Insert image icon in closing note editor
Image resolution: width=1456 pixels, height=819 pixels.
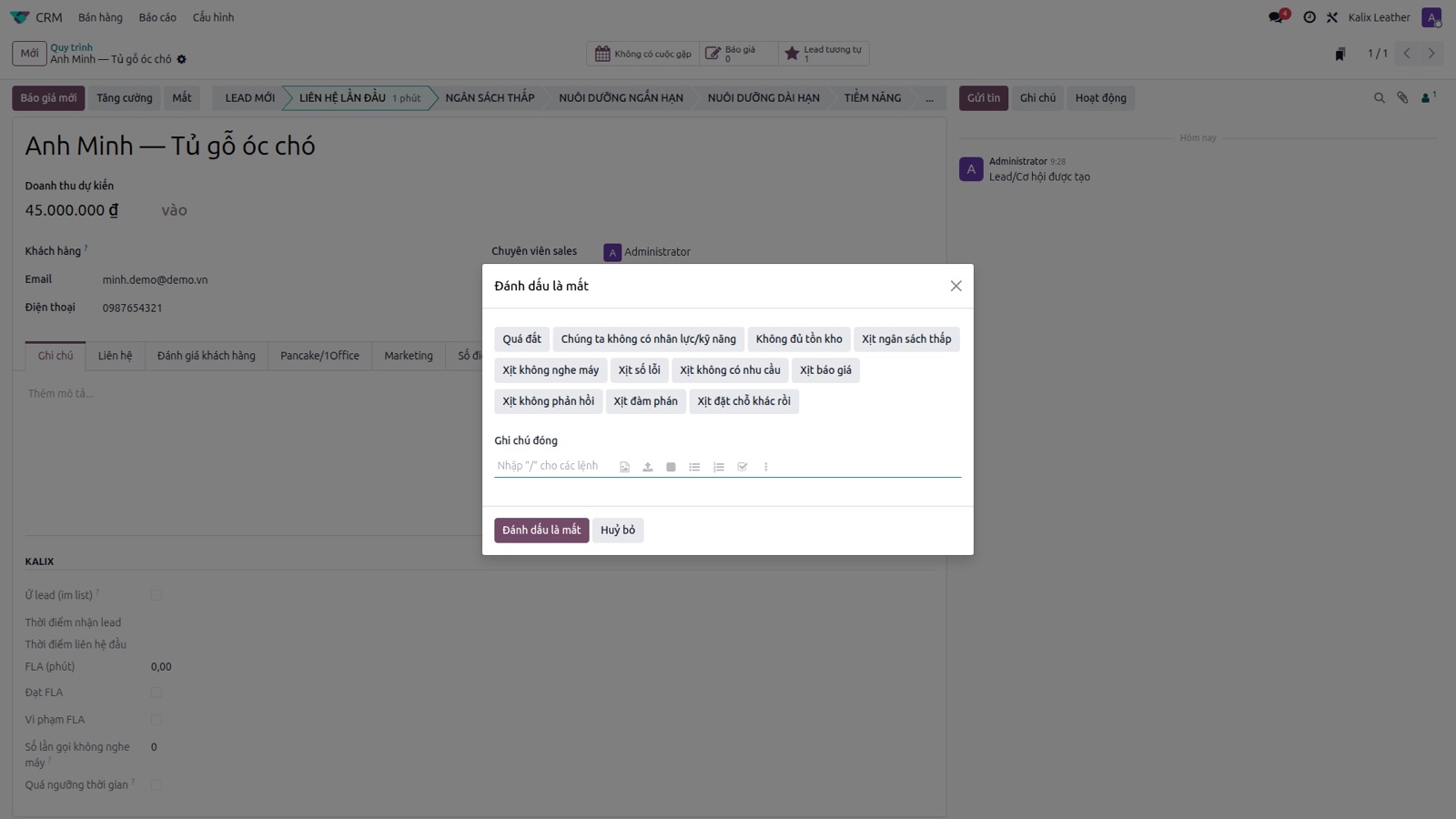point(624,467)
